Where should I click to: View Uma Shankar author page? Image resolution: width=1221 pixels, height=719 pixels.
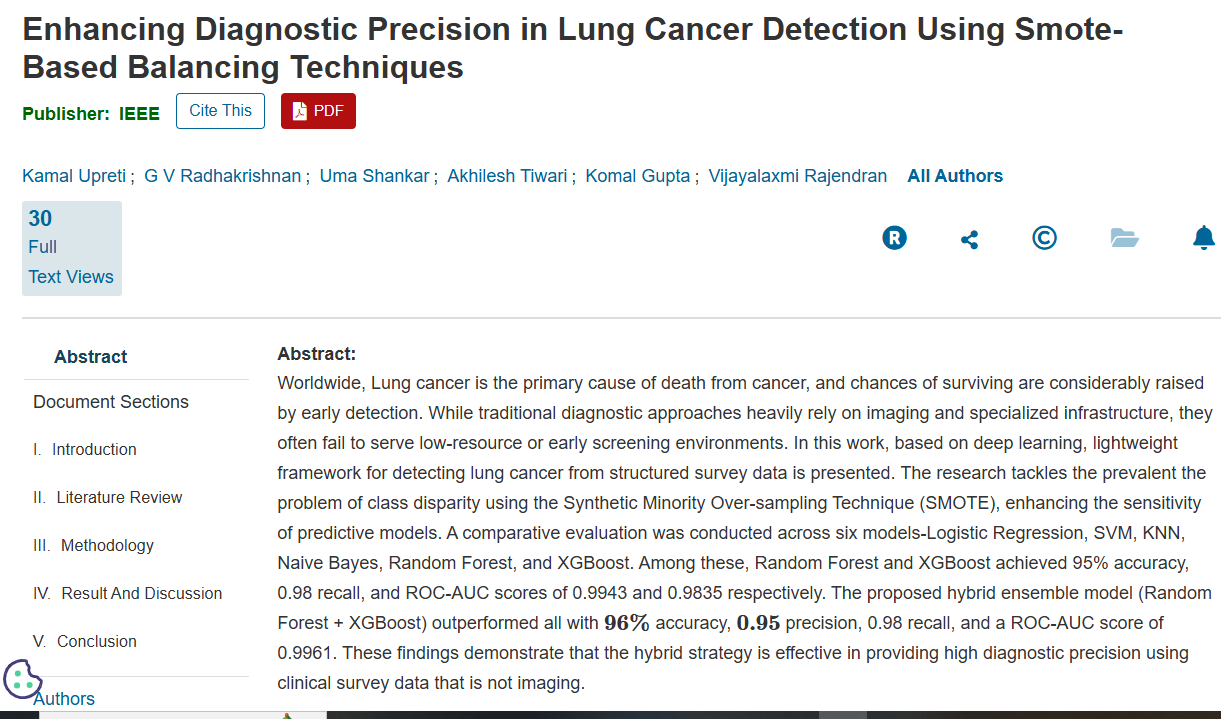(x=374, y=176)
